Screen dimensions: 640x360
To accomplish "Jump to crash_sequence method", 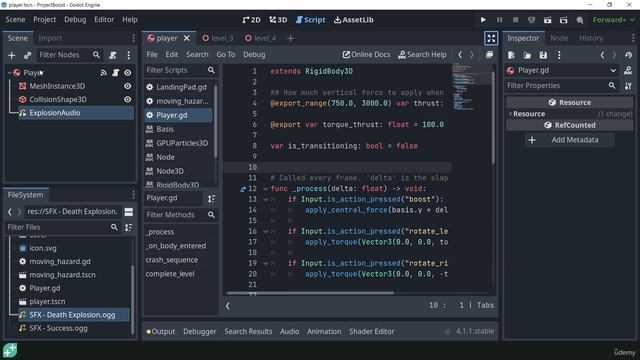I will tap(171, 260).
